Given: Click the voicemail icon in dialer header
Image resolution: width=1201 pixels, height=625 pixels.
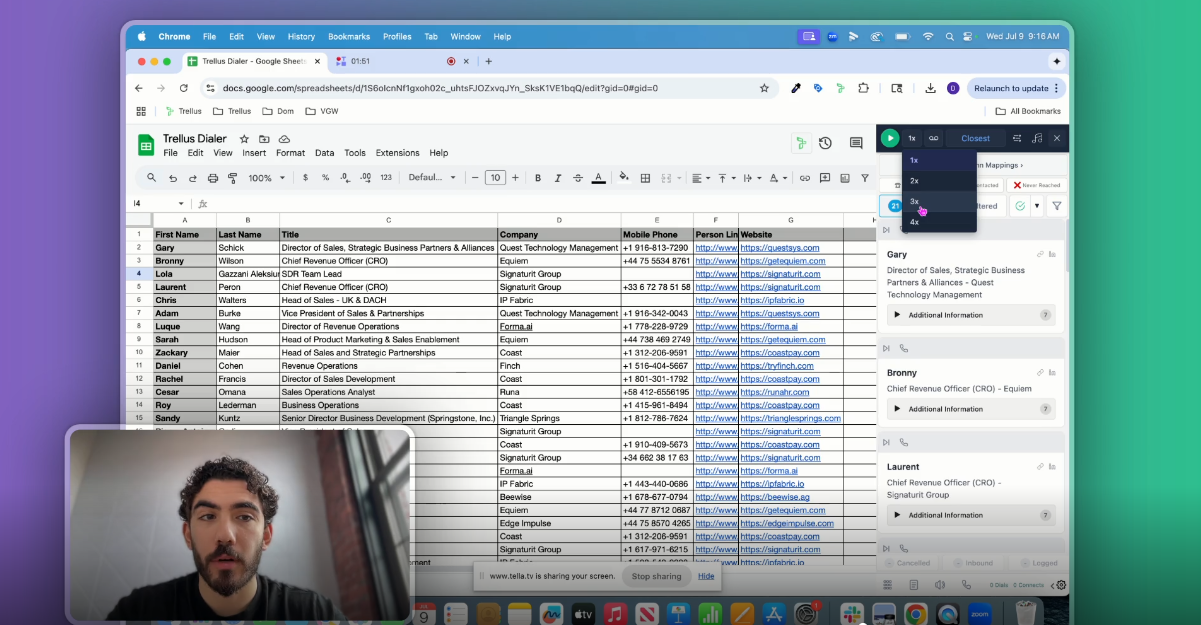Looking at the screenshot, I should (934, 138).
